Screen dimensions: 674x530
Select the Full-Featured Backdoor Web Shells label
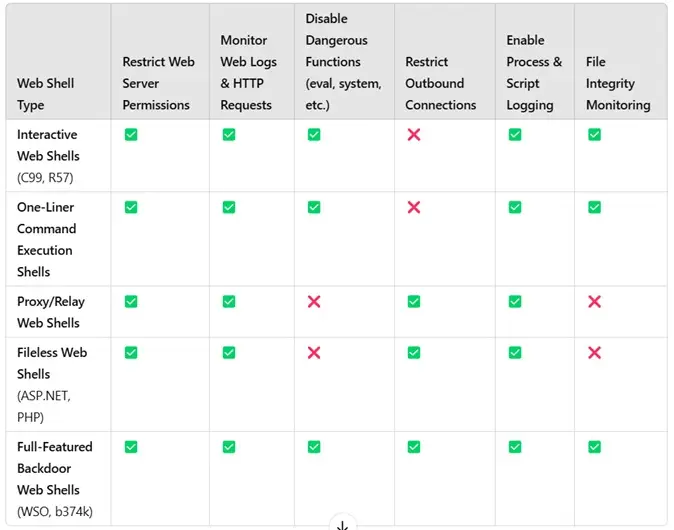(x=55, y=479)
